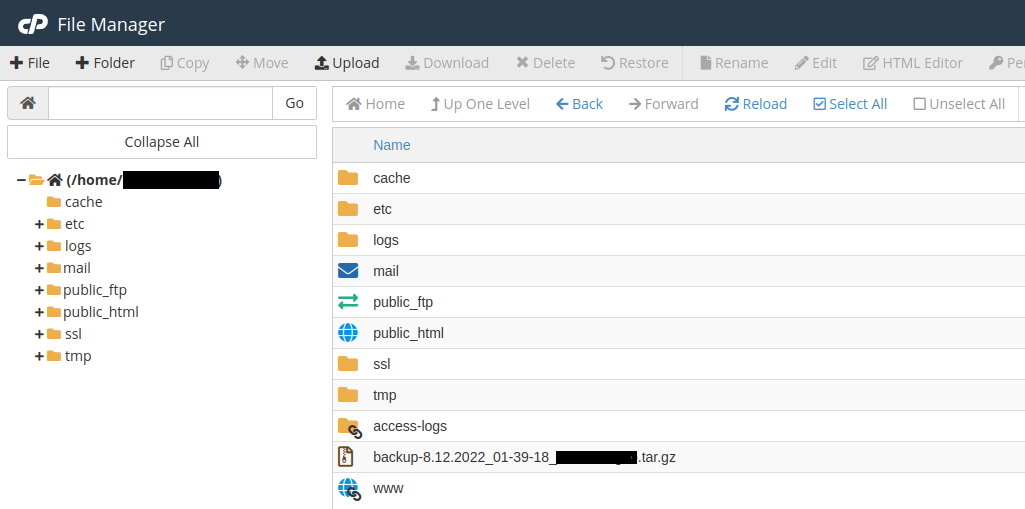Click the public_html globe icon
This screenshot has height=509, width=1025.
348,333
